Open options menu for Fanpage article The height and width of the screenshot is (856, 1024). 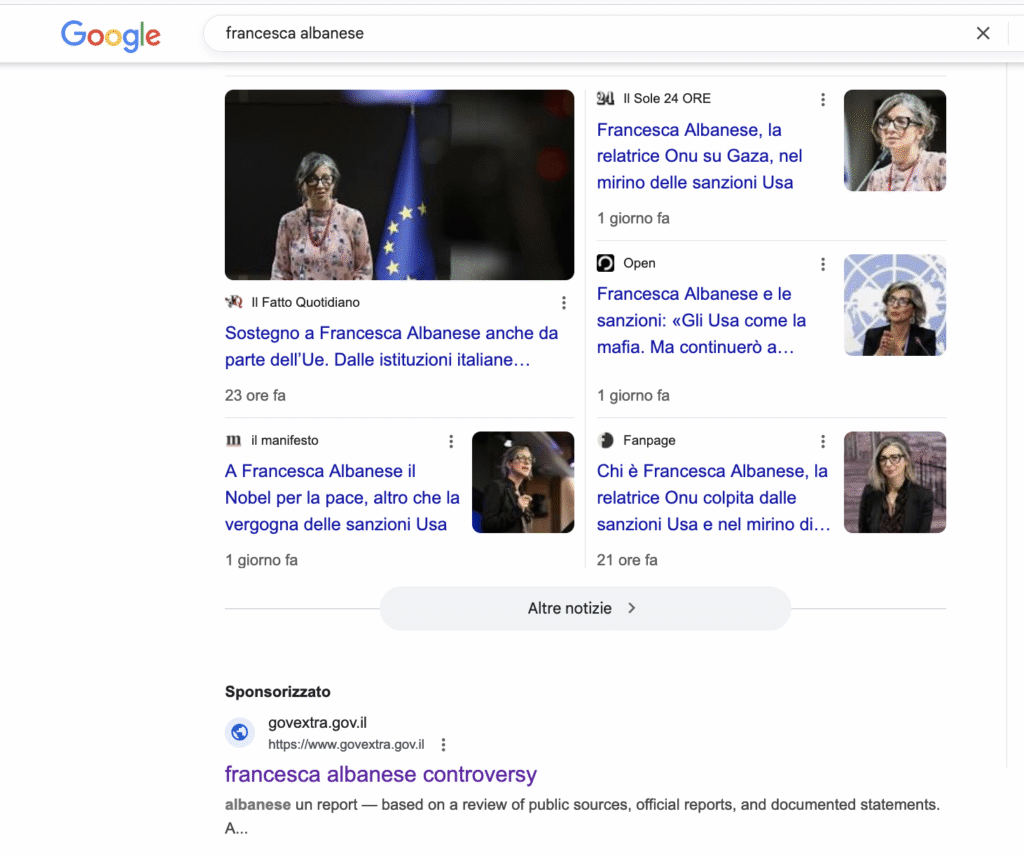pyautogui.click(x=823, y=441)
